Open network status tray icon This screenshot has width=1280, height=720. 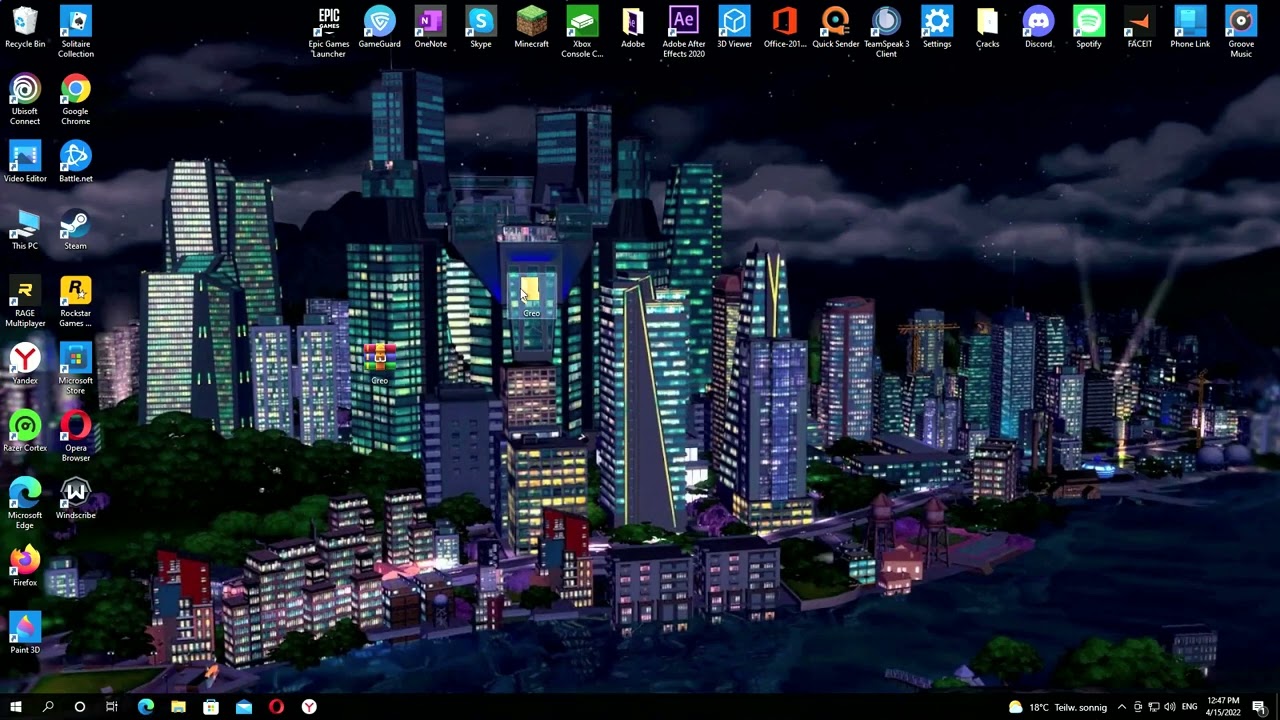click(1153, 707)
